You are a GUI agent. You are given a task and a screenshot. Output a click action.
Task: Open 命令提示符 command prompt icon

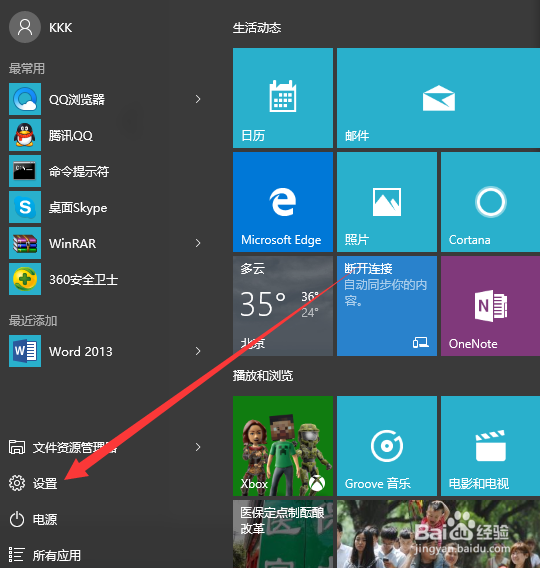click(x=25, y=171)
